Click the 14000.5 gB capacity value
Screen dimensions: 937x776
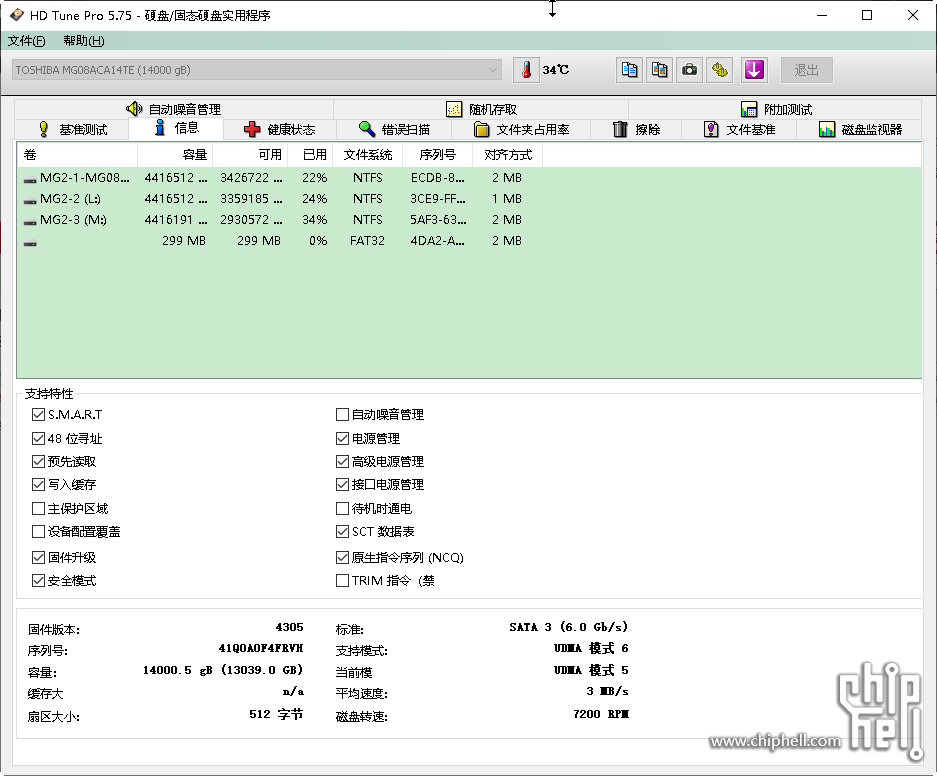point(223,670)
